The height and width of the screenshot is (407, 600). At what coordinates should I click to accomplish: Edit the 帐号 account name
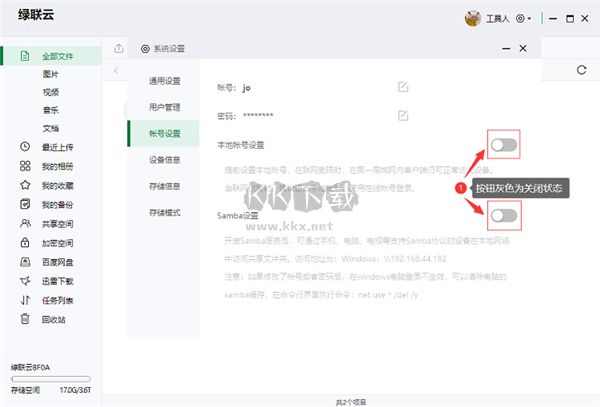click(x=403, y=87)
